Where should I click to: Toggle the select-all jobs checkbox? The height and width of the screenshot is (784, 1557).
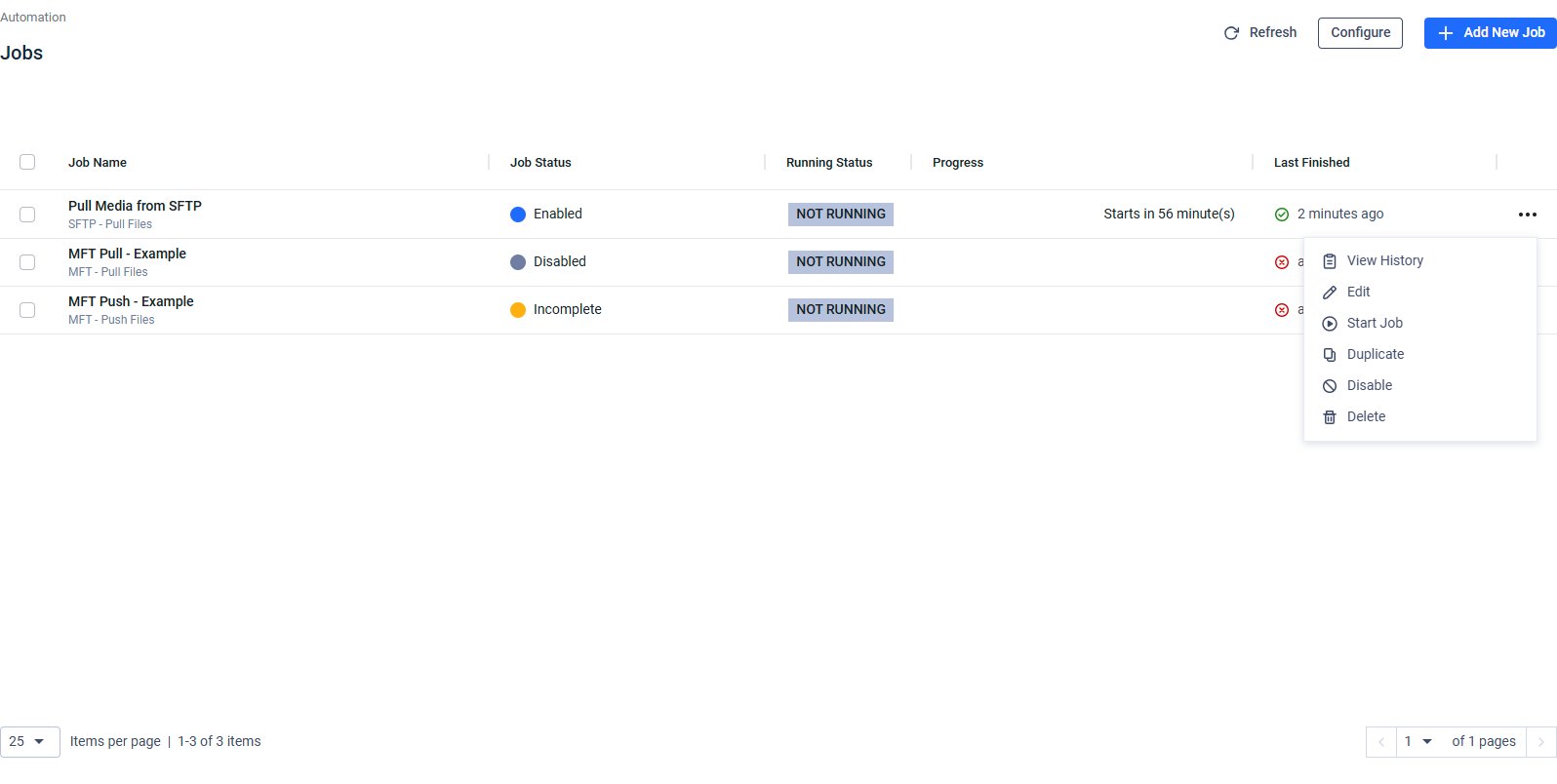[x=27, y=162]
